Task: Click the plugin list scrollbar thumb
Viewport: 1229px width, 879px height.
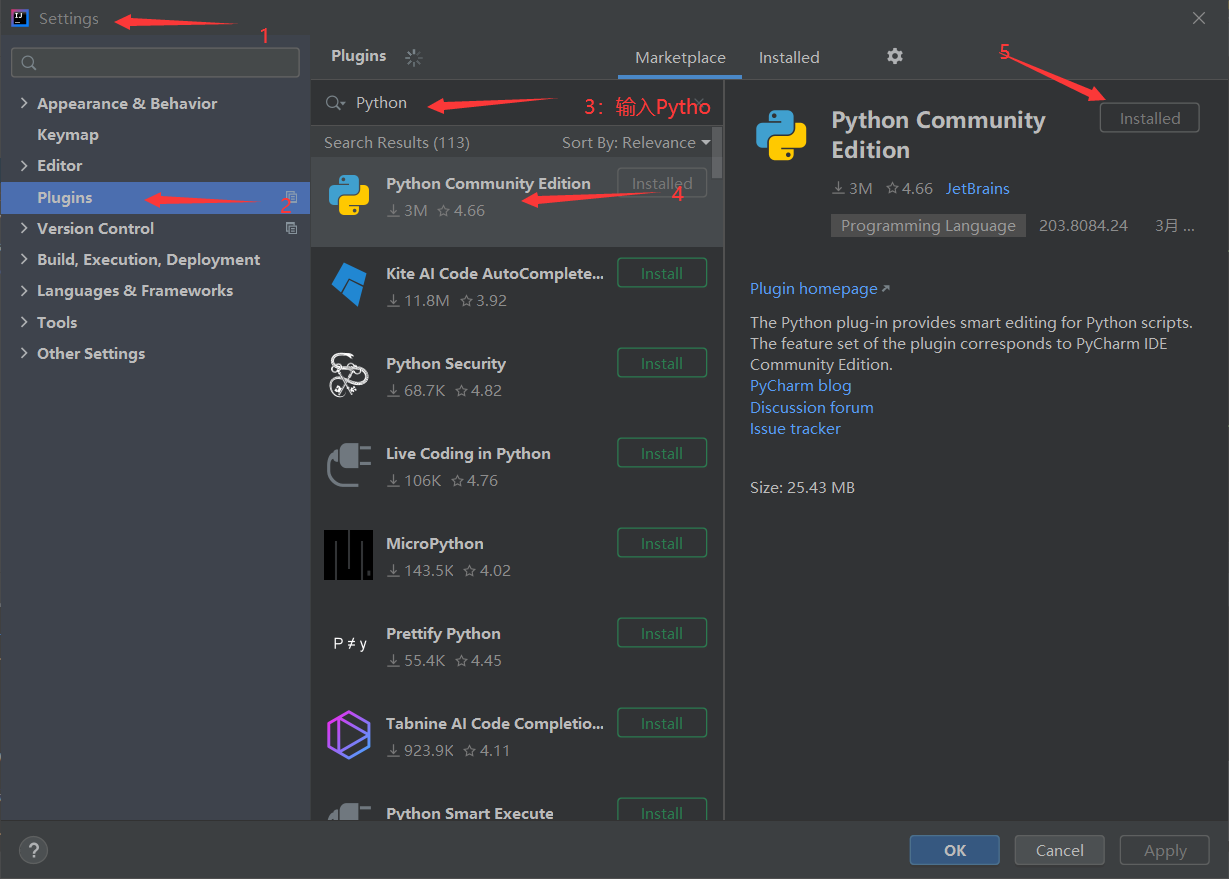Action: (x=717, y=152)
